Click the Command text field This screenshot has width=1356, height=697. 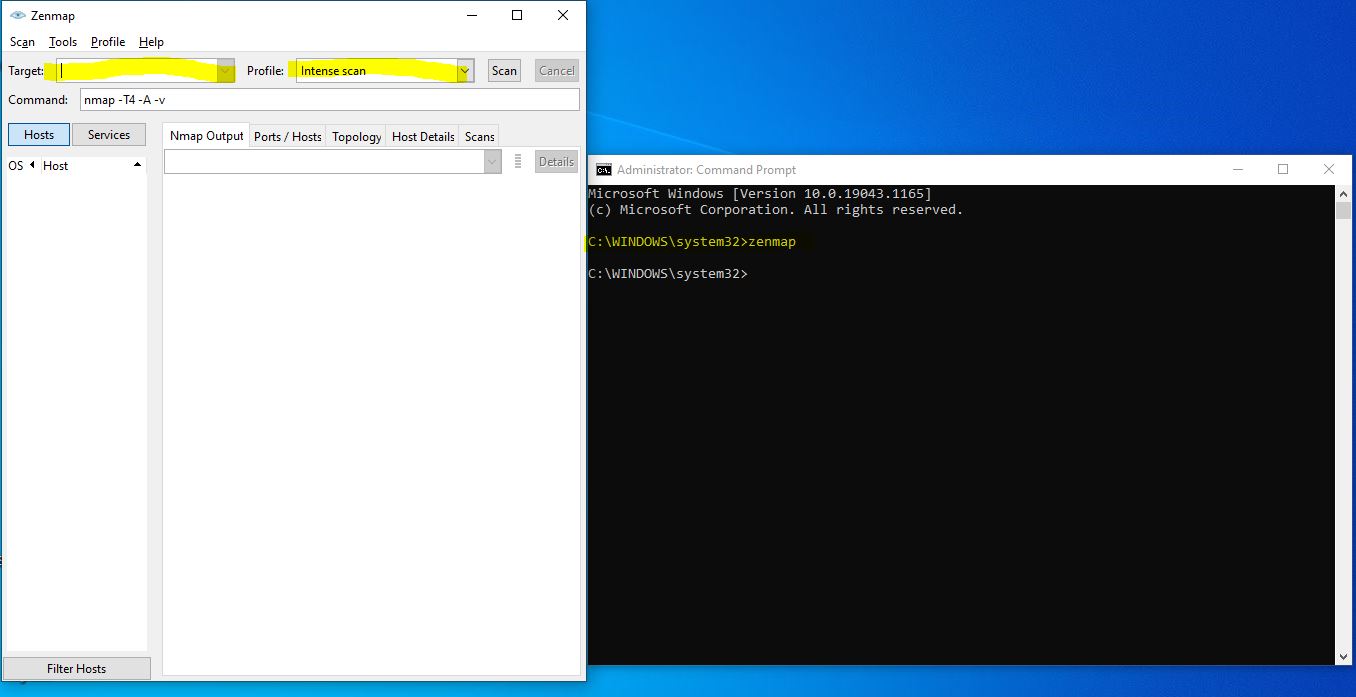point(330,100)
